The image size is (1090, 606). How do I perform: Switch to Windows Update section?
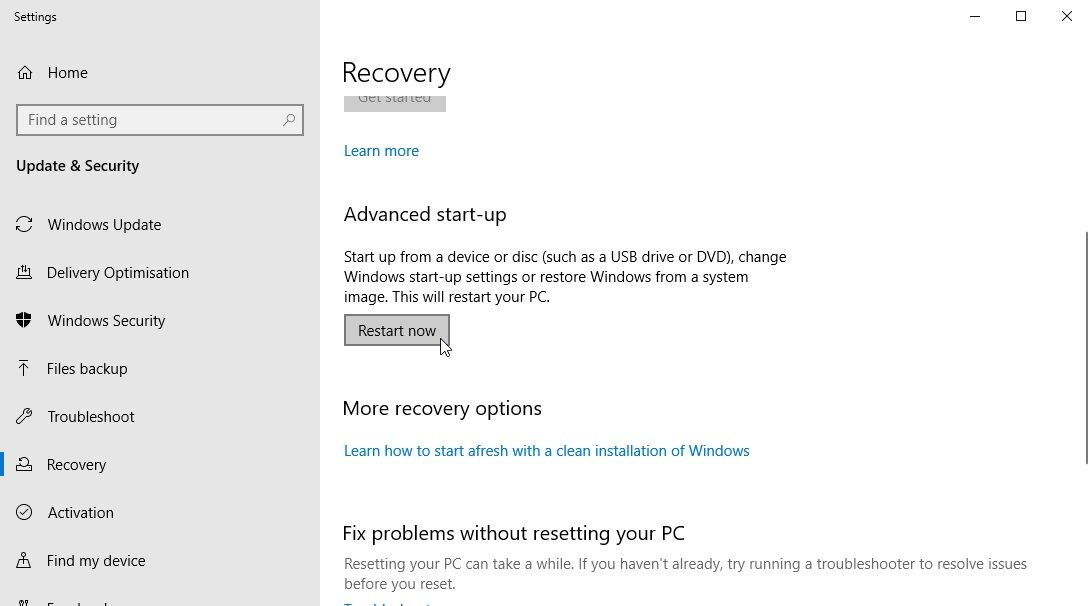point(104,224)
